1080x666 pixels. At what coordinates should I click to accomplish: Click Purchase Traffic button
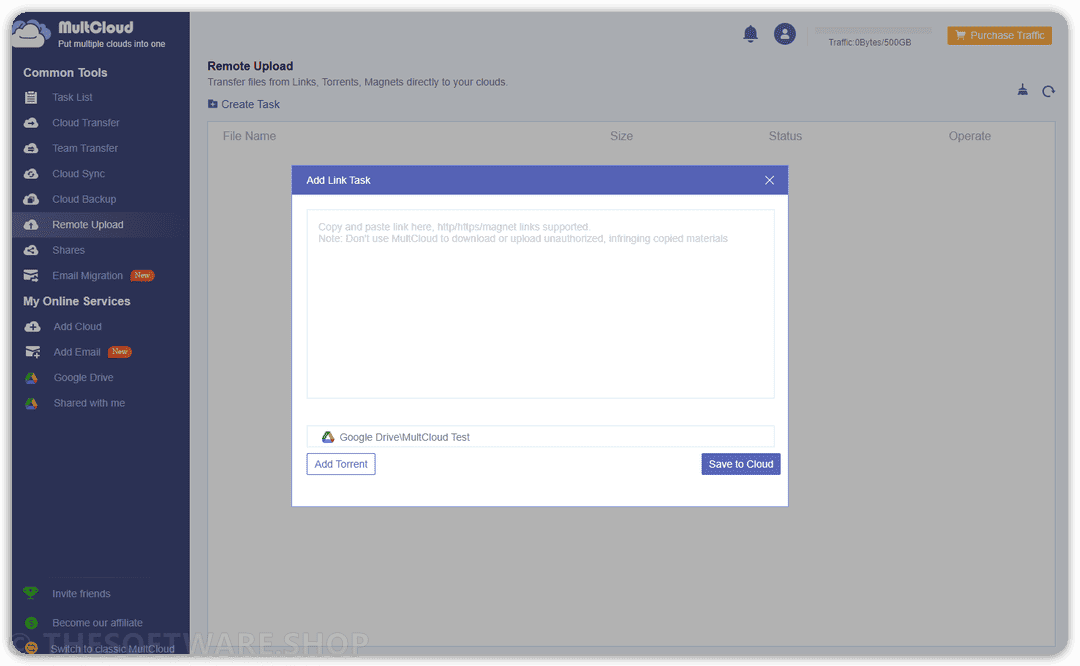(x=999, y=35)
